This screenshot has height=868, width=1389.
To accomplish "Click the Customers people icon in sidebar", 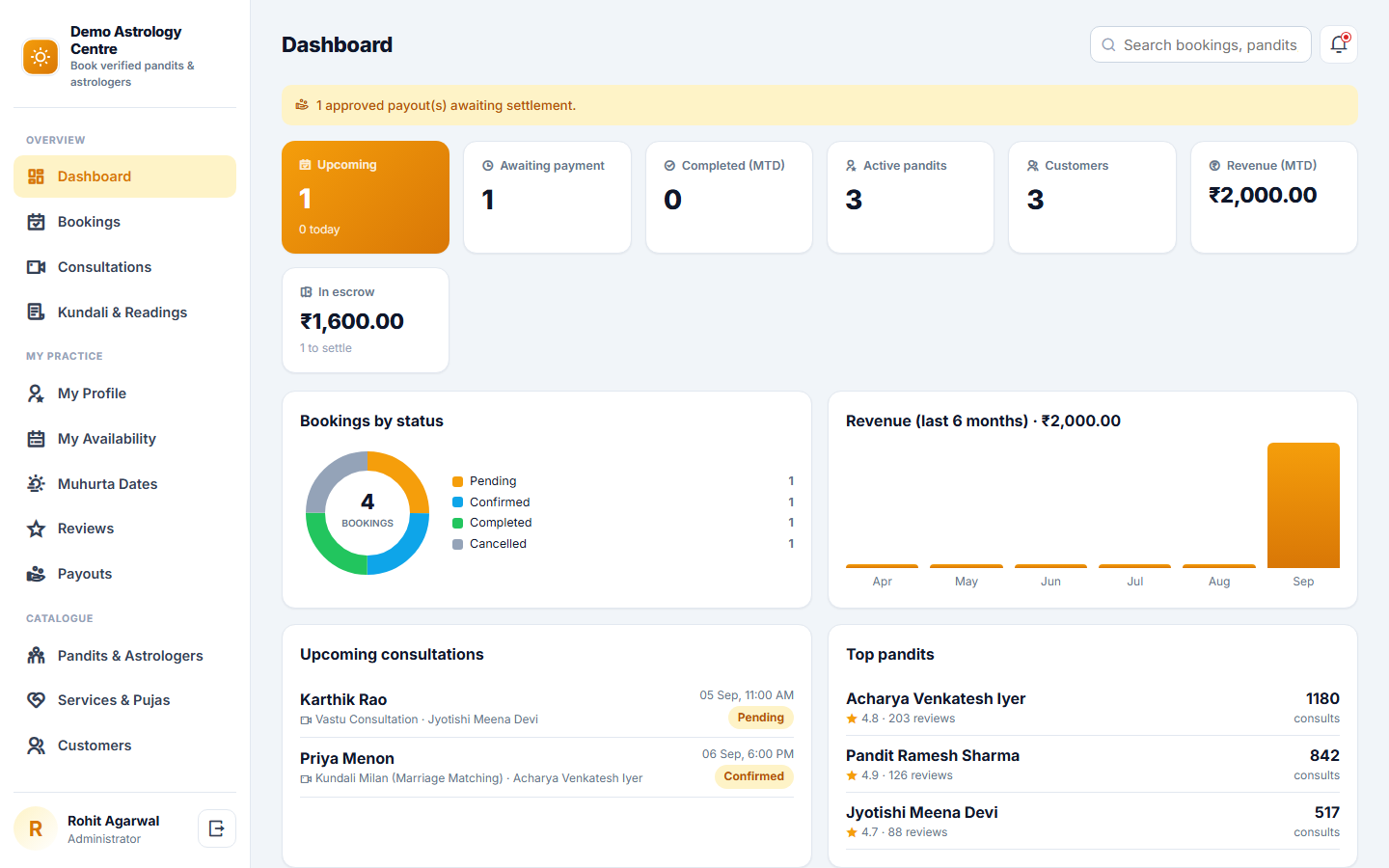I will [36, 746].
